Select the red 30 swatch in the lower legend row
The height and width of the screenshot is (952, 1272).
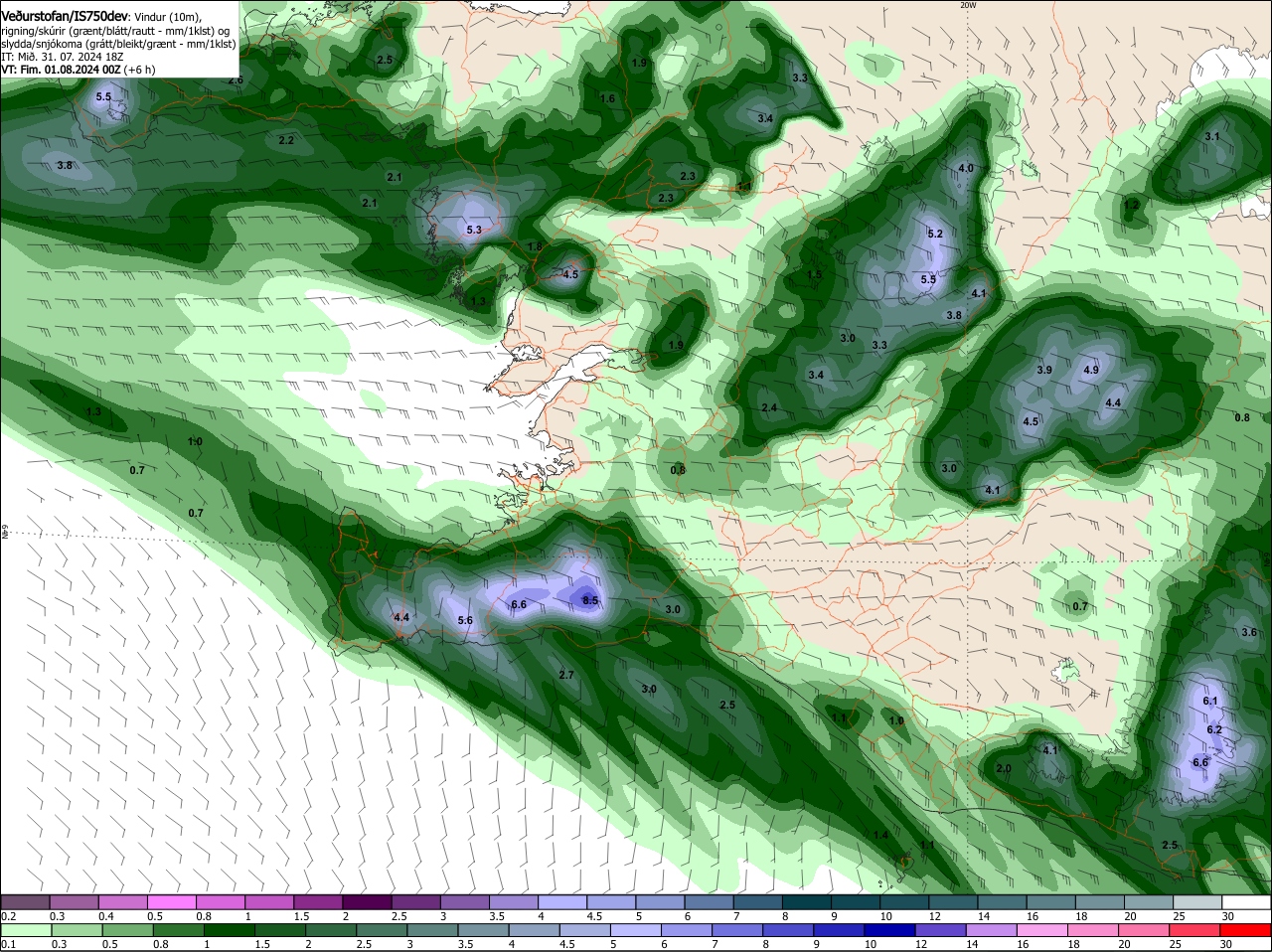[x=1245, y=930]
